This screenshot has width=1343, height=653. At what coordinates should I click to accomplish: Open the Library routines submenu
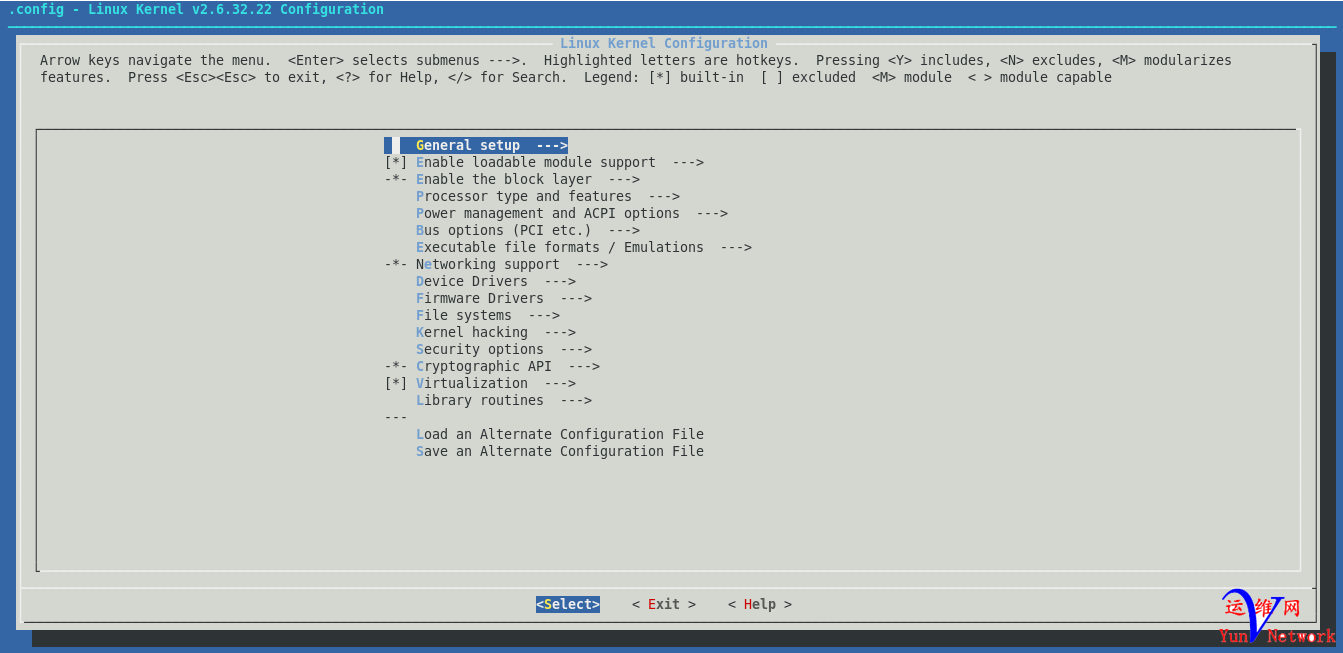pos(504,400)
